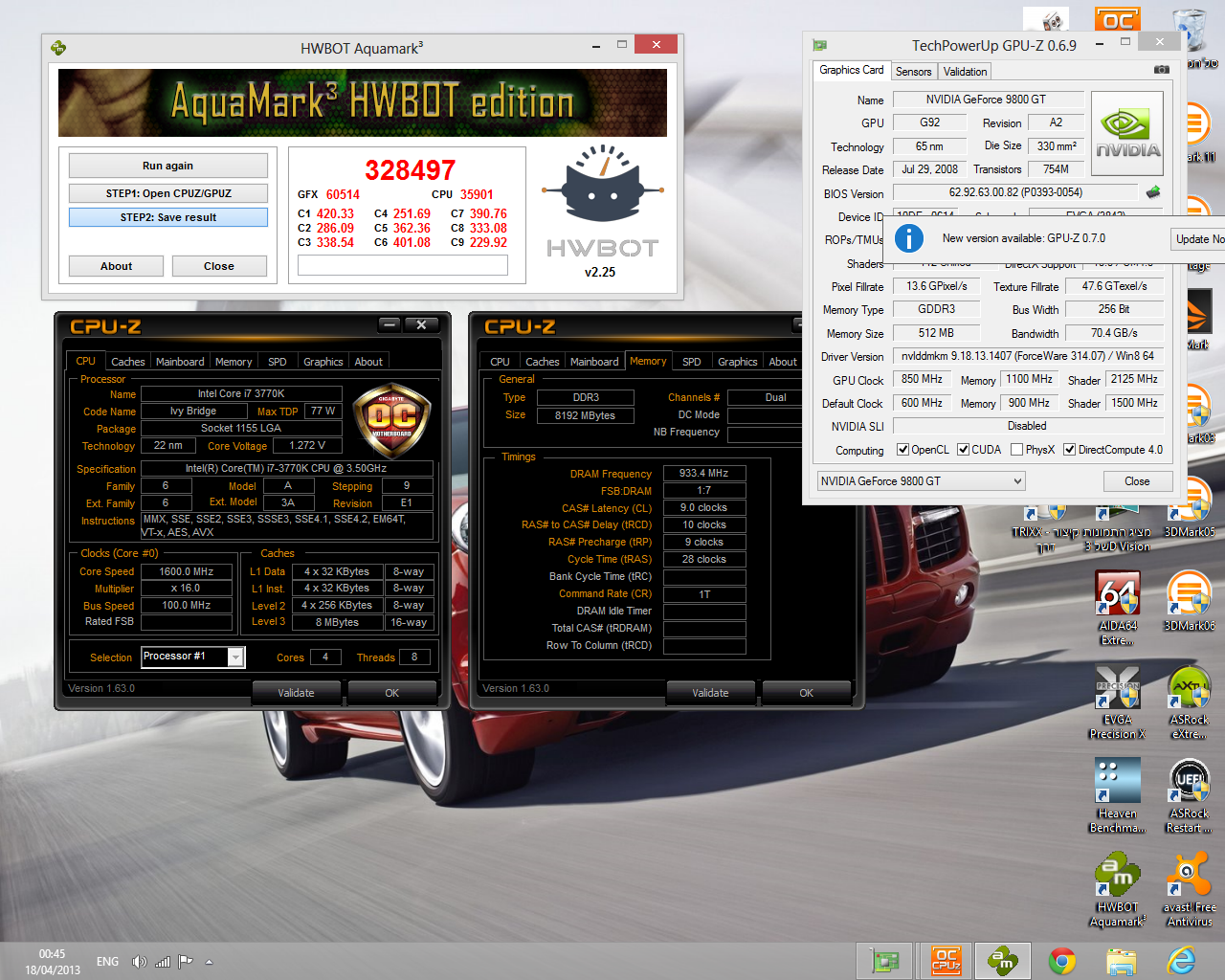
Task: Open the Mainboard tab in left CPU-Z window
Action: (x=180, y=362)
